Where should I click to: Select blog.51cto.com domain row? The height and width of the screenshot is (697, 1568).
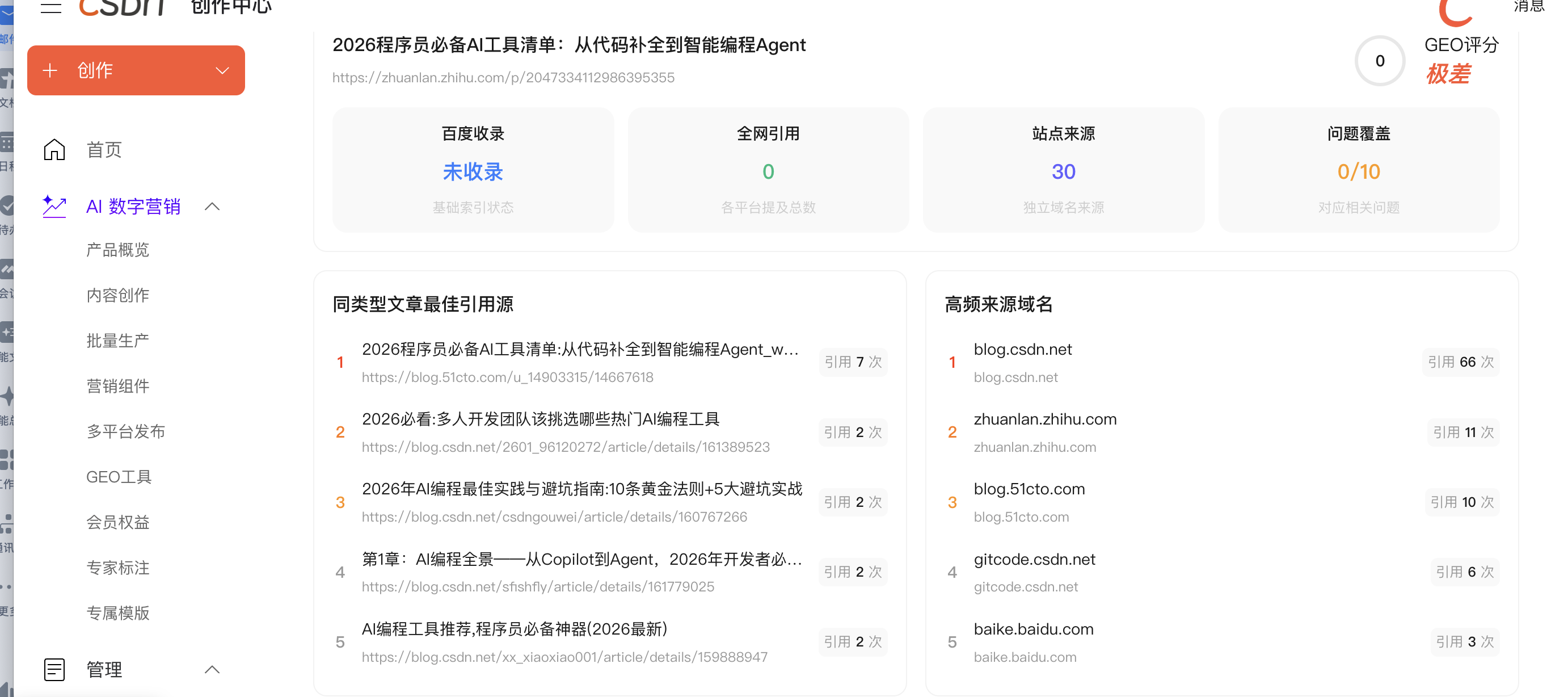click(x=1221, y=502)
